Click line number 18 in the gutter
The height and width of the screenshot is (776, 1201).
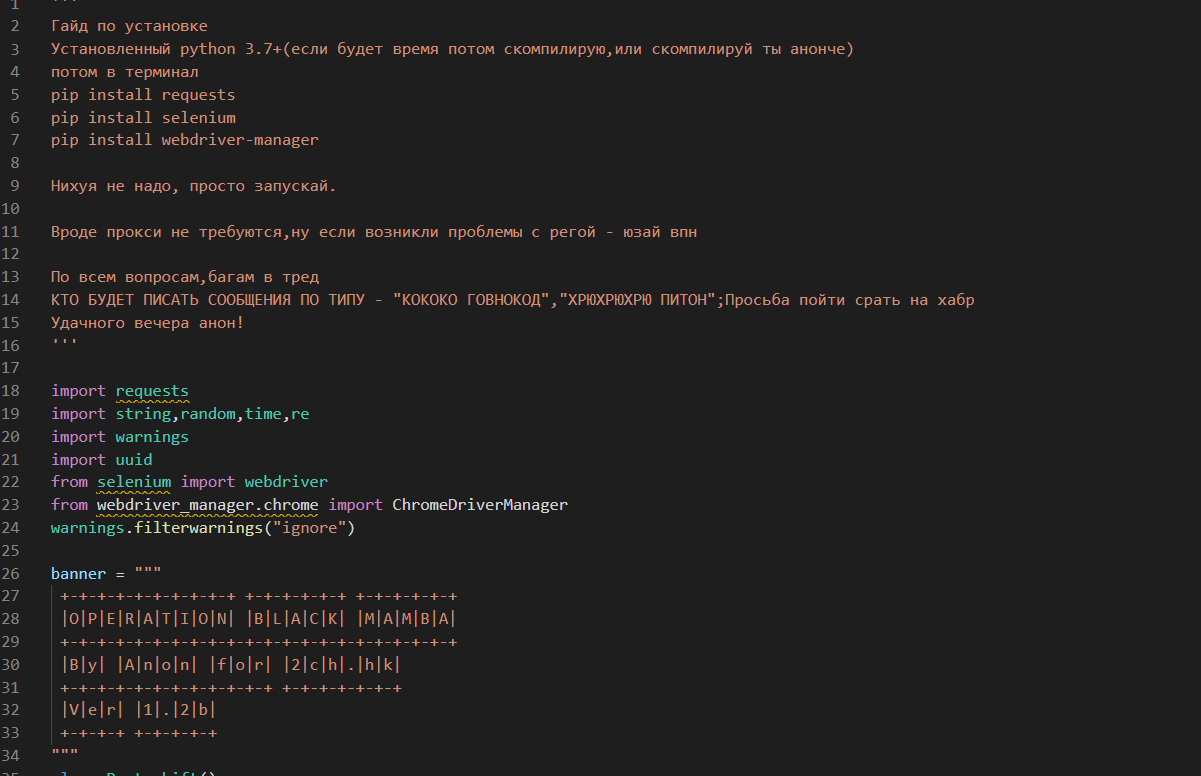click(x=12, y=391)
